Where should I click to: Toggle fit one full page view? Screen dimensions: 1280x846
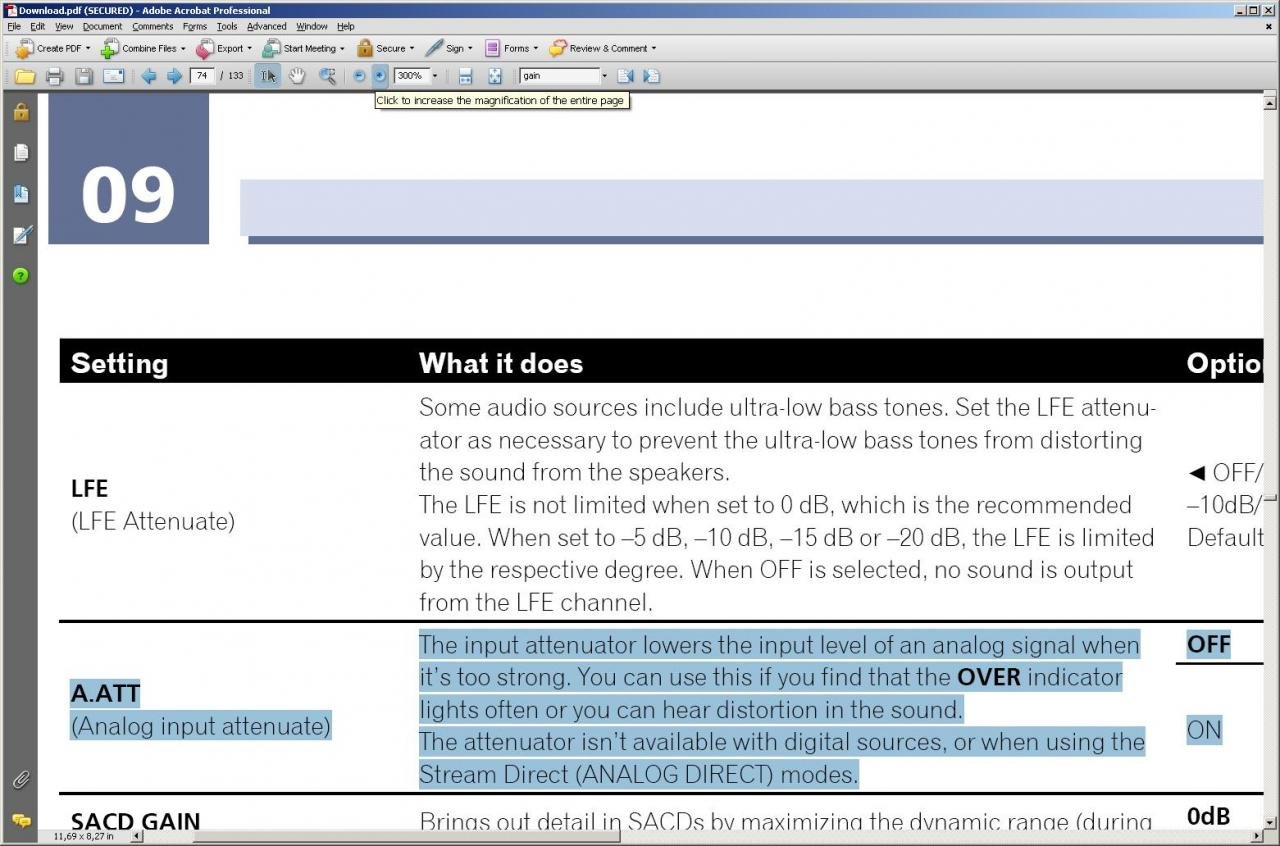494,76
